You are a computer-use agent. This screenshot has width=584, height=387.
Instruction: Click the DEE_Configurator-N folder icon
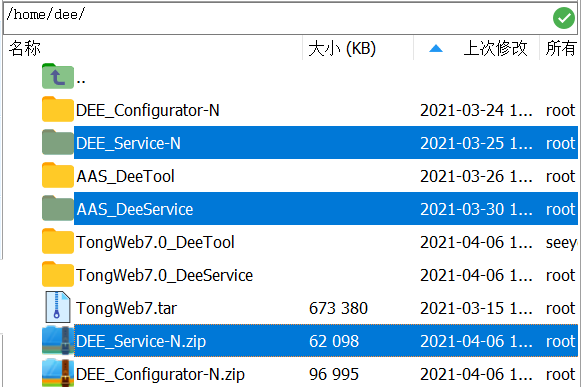click(x=58, y=110)
